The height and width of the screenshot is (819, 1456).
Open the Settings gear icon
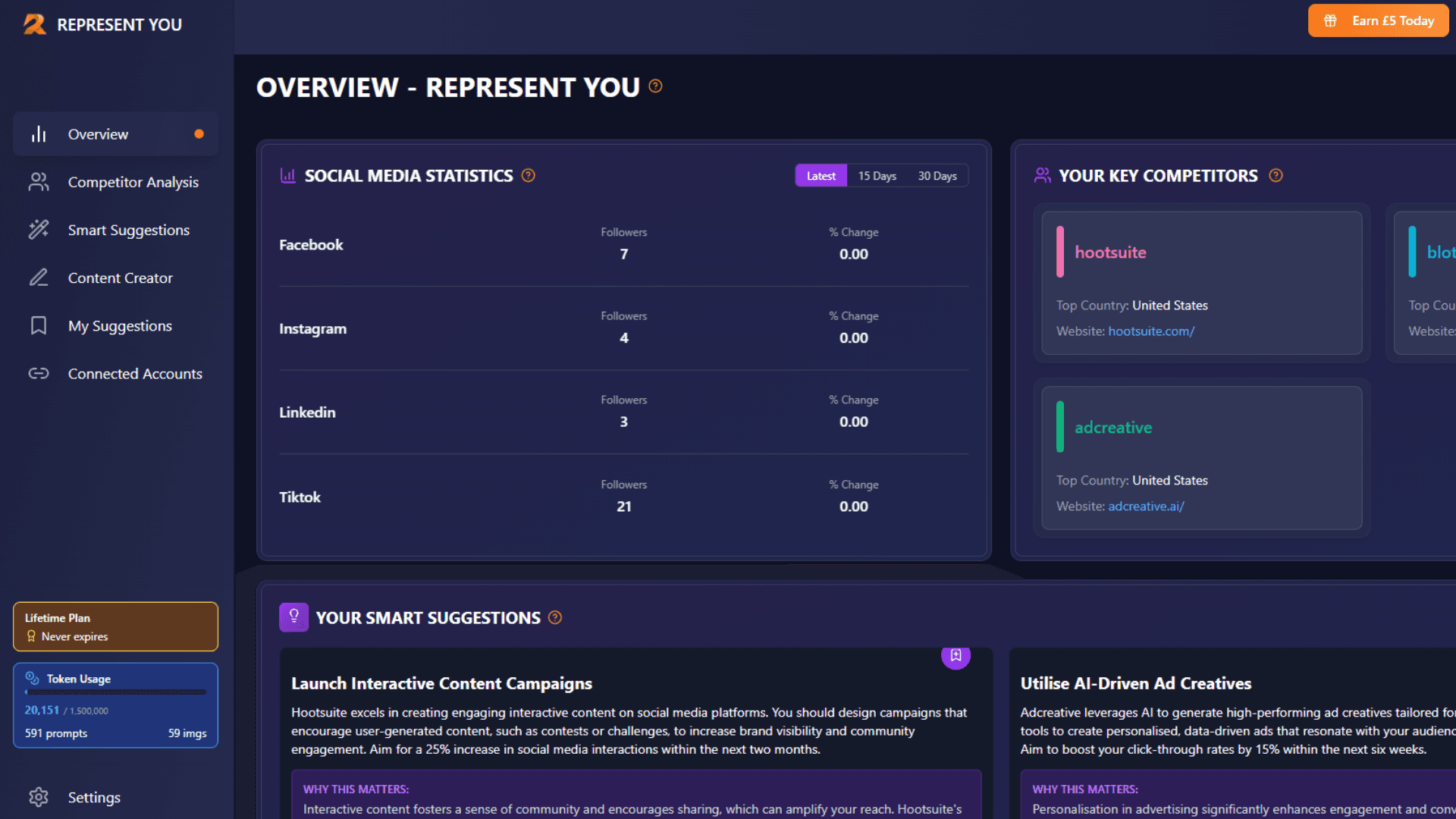coord(39,797)
